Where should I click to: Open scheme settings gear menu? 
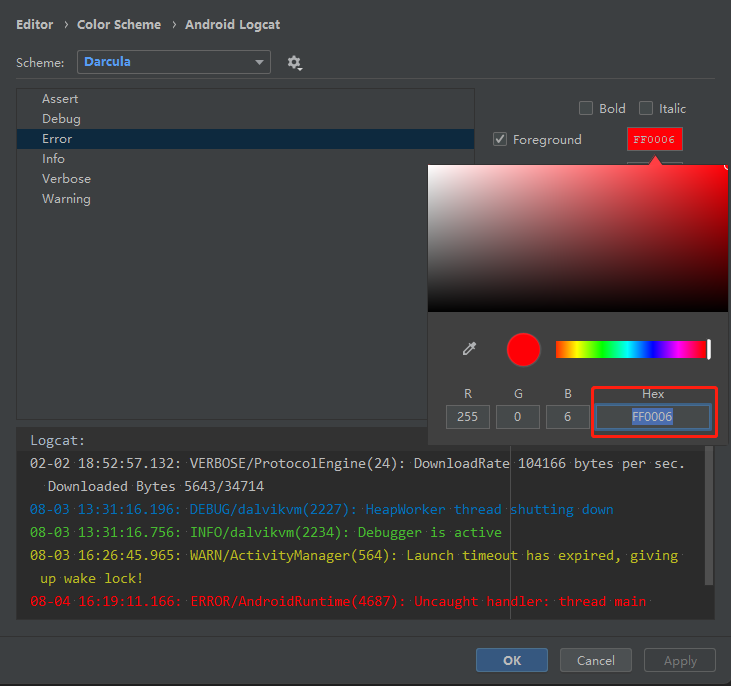[x=294, y=62]
